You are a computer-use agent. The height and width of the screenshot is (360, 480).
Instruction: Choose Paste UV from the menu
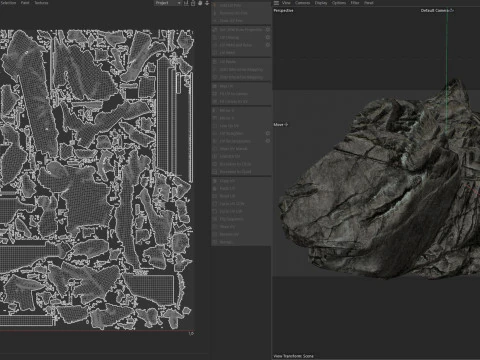click(x=241, y=188)
